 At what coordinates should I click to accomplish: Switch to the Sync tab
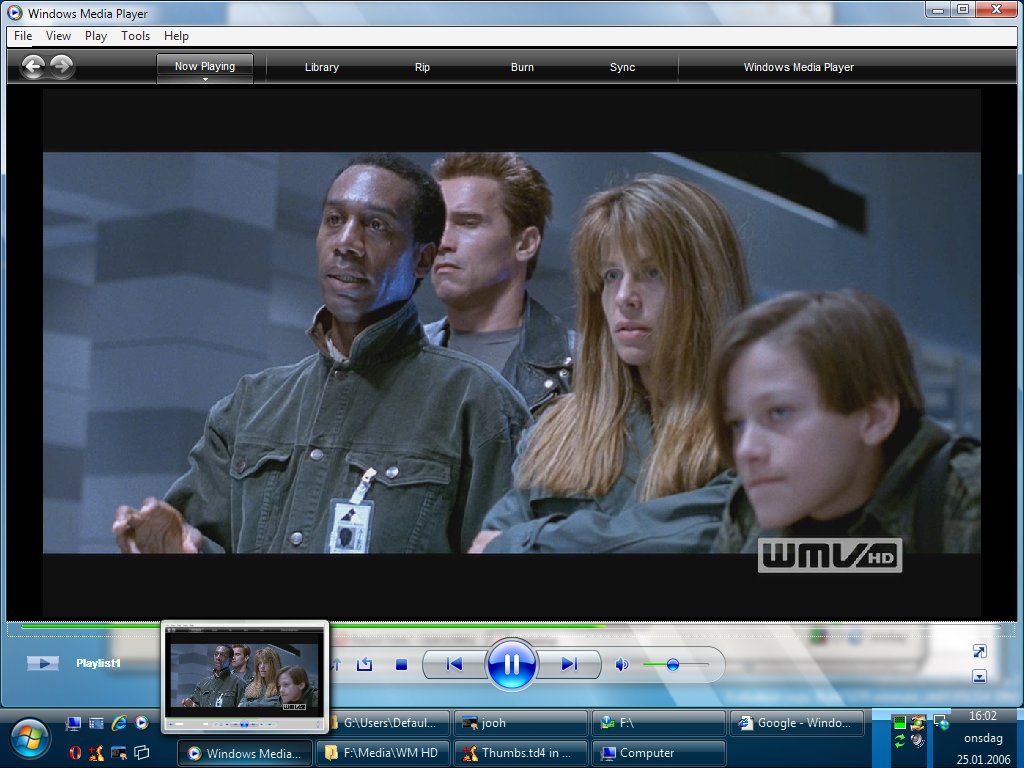coord(622,67)
